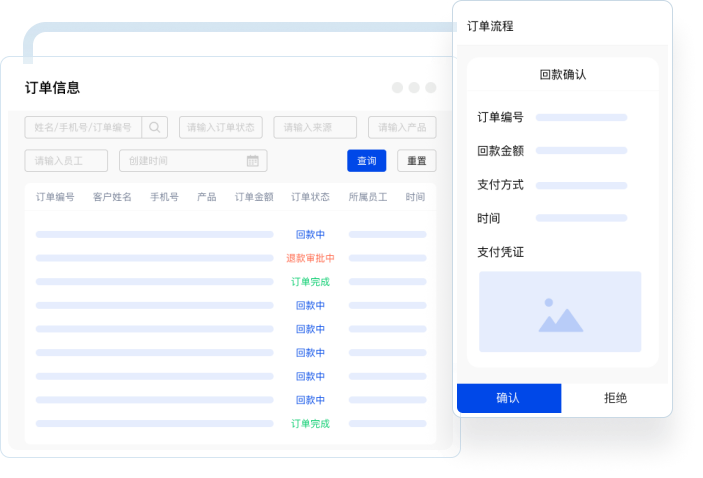Click the 订单信息 window title
The width and height of the screenshot is (703, 478).
(x=52, y=87)
